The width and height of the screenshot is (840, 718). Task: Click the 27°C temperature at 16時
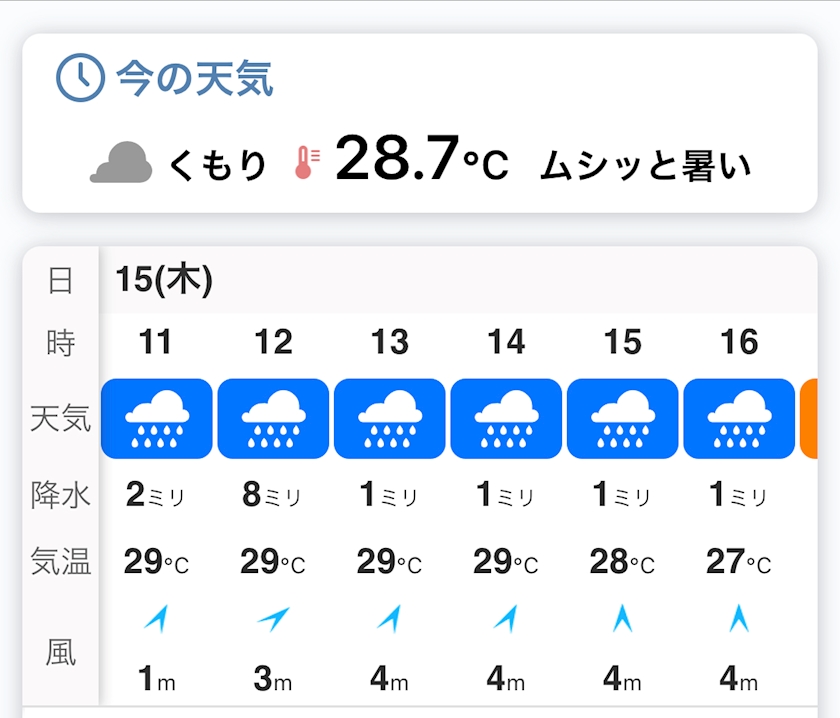739,562
